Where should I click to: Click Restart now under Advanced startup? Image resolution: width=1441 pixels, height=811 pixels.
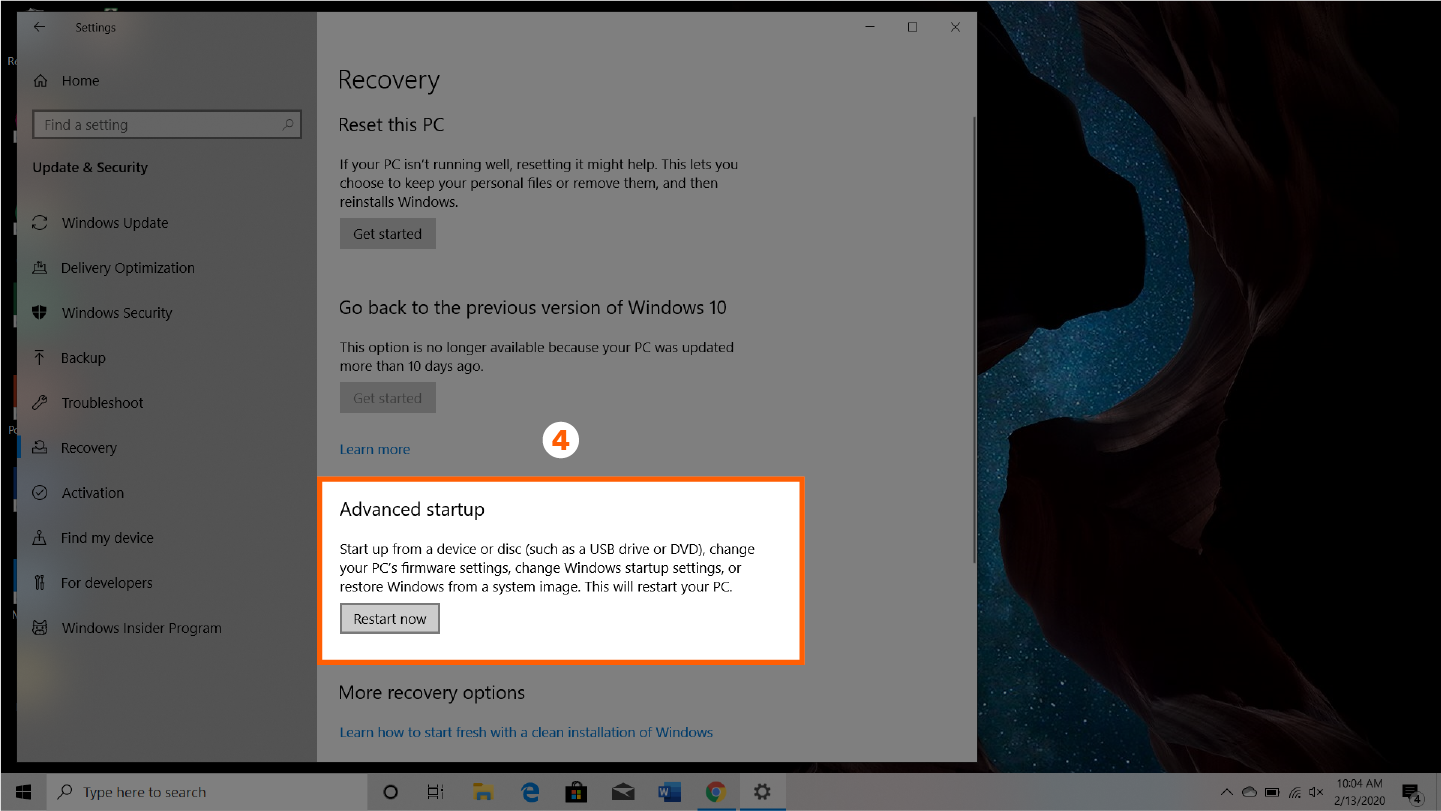(389, 619)
